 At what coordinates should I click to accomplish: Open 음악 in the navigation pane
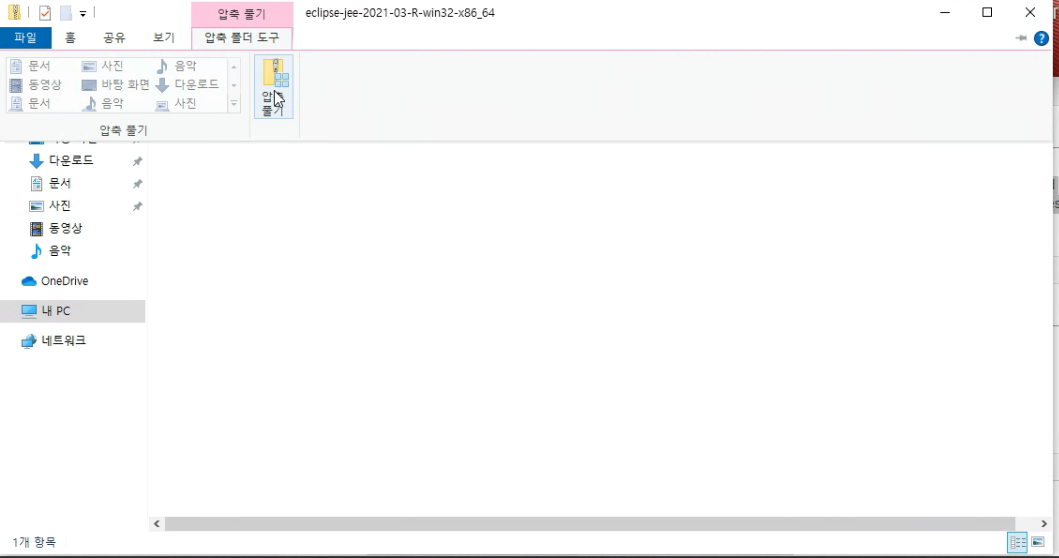[x=59, y=251]
